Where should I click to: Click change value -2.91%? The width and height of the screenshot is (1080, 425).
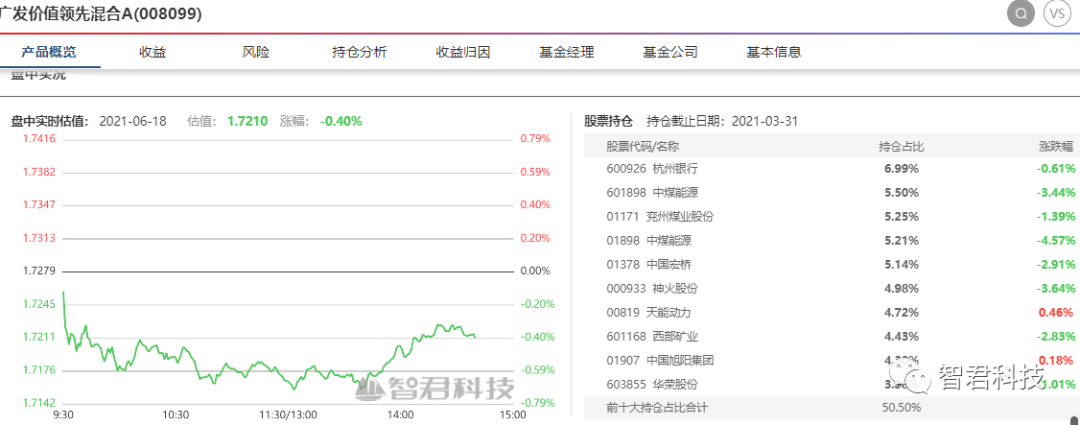point(1055,265)
